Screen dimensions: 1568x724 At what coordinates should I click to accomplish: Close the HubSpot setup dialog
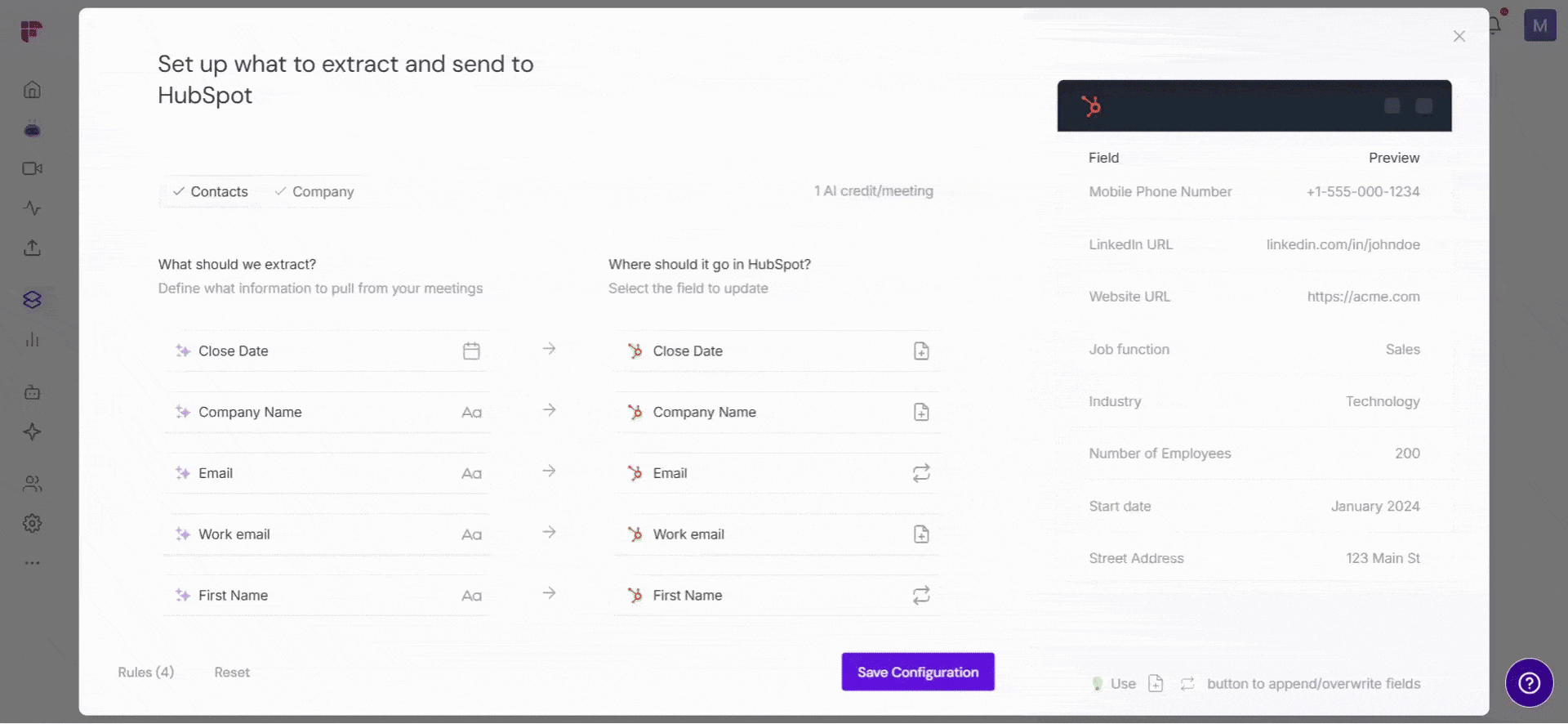click(1459, 36)
